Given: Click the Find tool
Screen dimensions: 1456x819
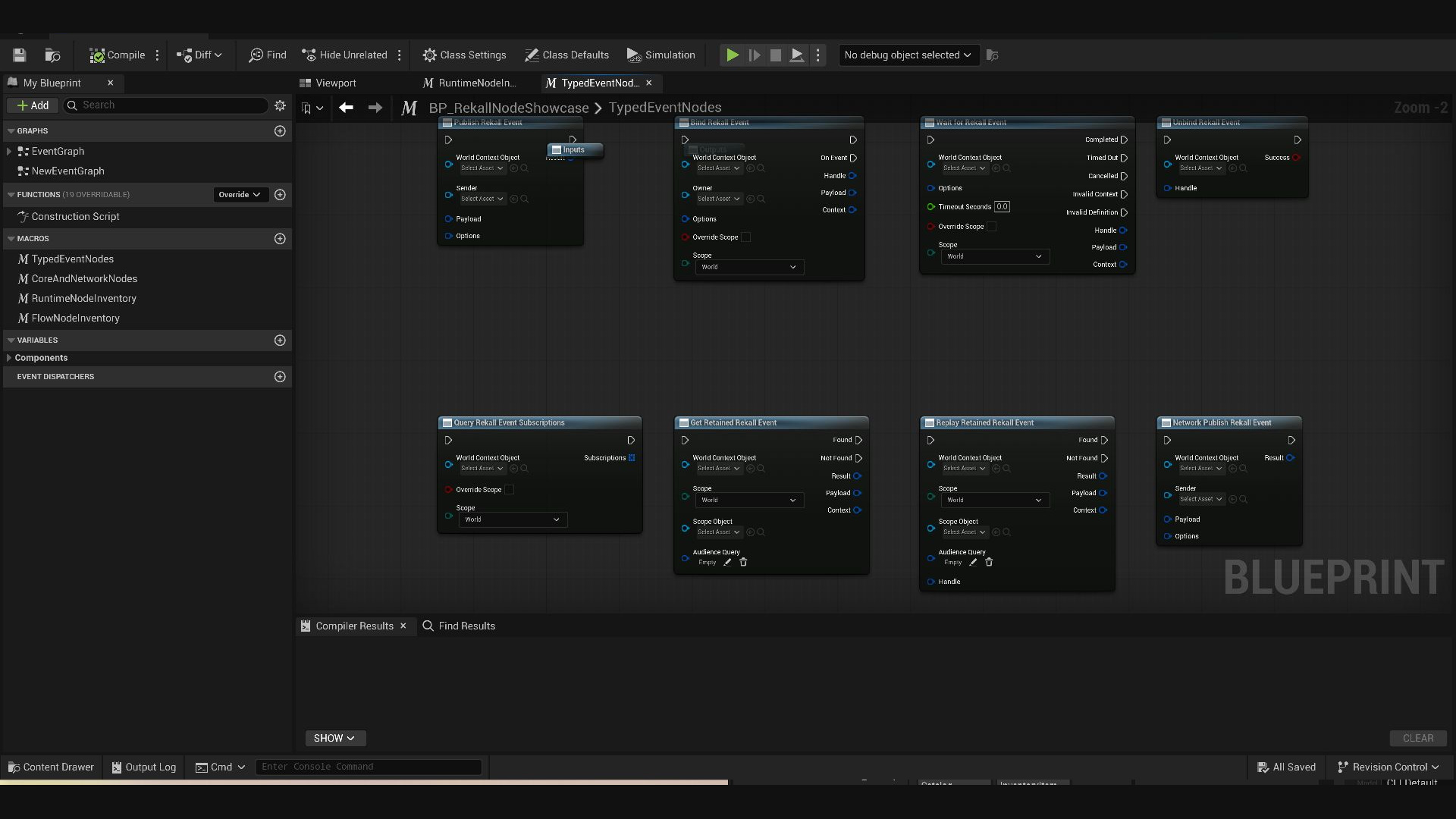Looking at the screenshot, I should click(268, 55).
